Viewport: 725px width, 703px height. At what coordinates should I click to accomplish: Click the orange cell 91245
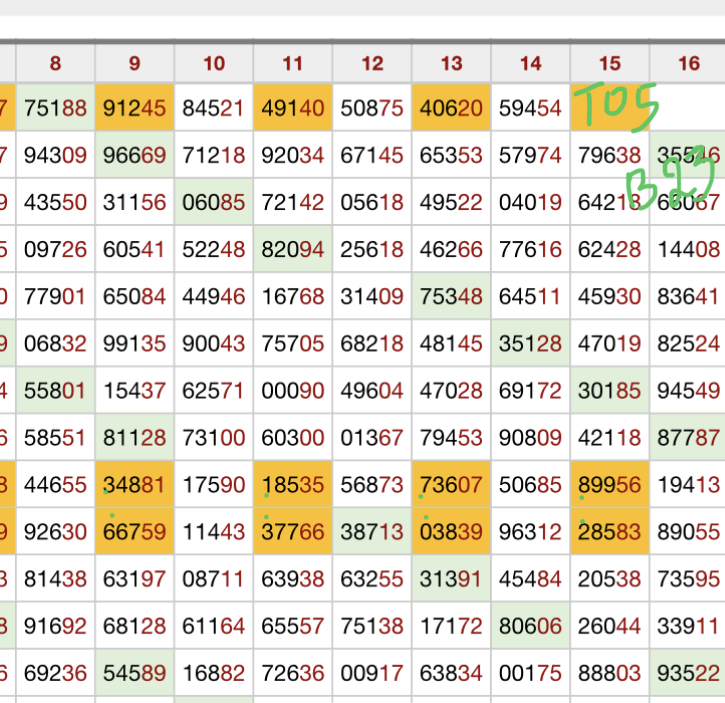coord(134,108)
